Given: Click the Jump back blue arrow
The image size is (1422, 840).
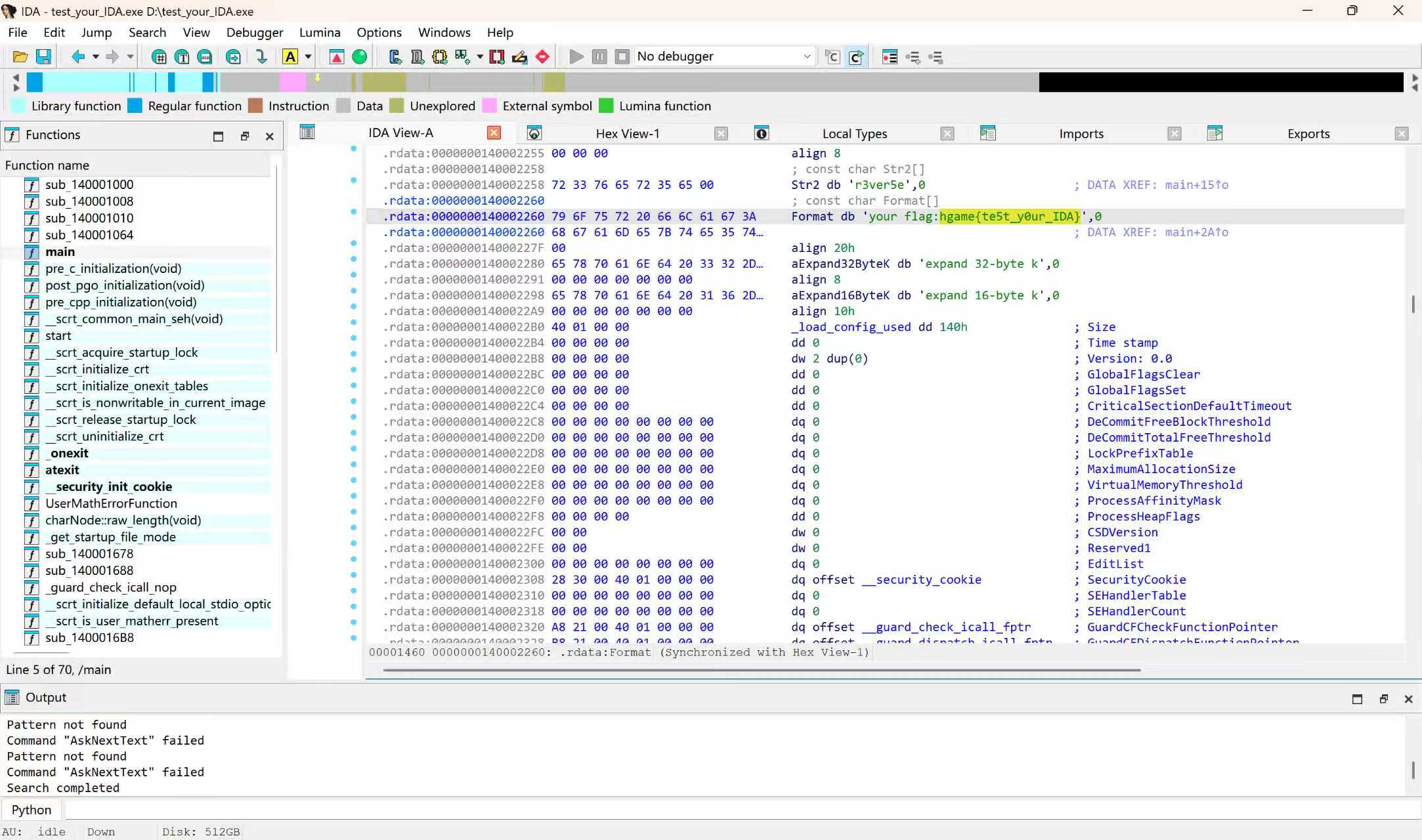Looking at the screenshot, I should pyautogui.click(x=77, y=57).
